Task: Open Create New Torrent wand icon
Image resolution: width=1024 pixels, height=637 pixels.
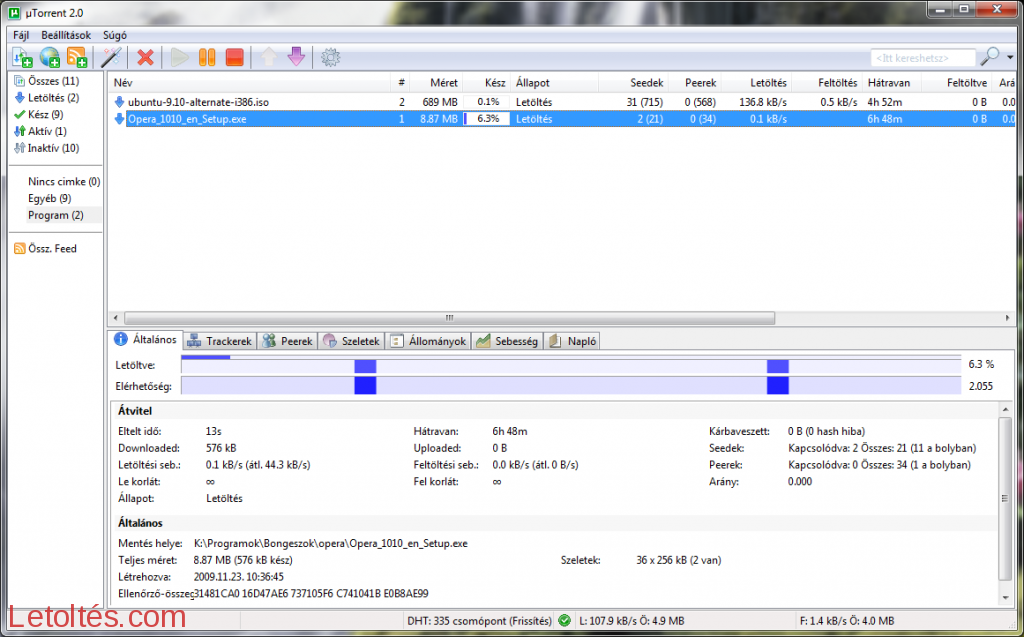Action: (111, 57)
